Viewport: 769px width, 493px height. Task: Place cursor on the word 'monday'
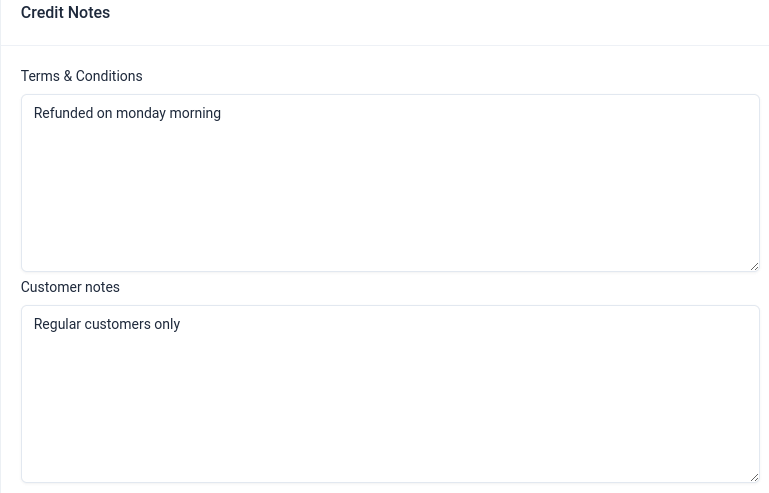[139, 113]
